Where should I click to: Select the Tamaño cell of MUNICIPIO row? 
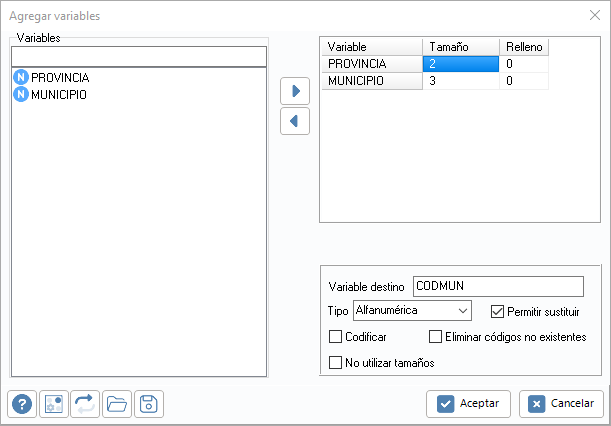(x=459, y=81)
